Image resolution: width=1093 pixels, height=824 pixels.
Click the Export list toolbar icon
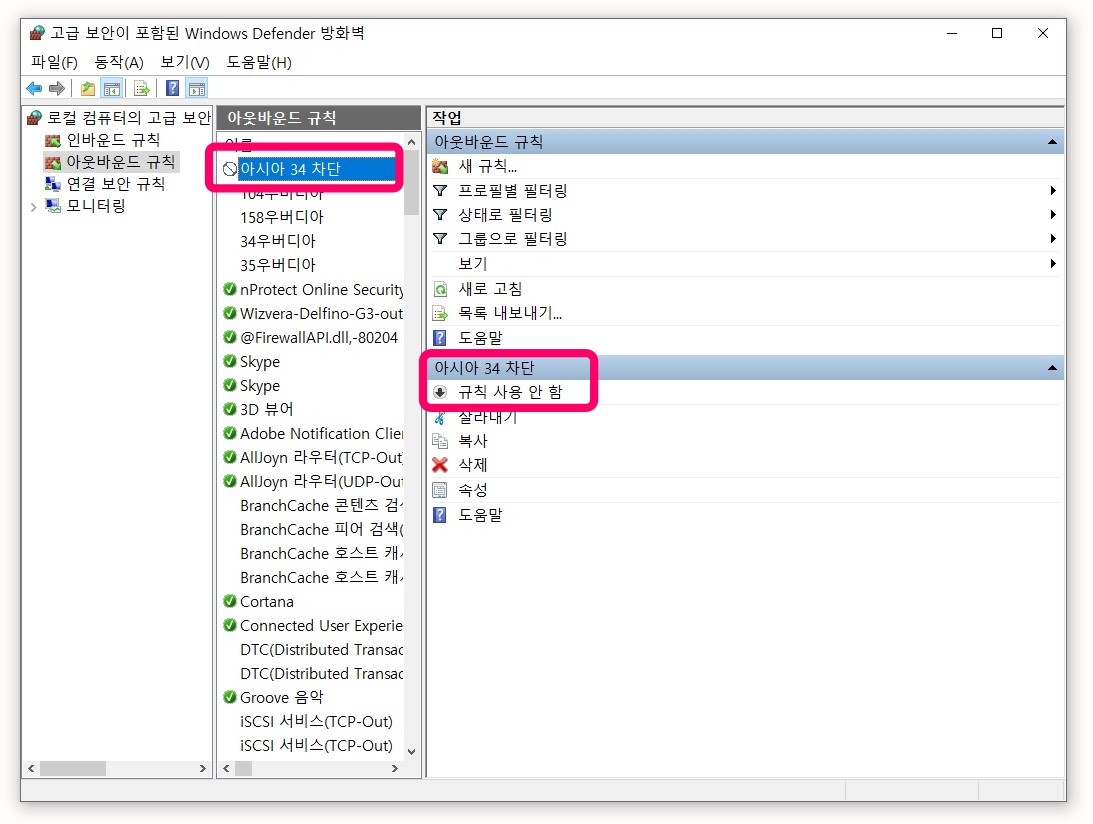coord(142,89)
